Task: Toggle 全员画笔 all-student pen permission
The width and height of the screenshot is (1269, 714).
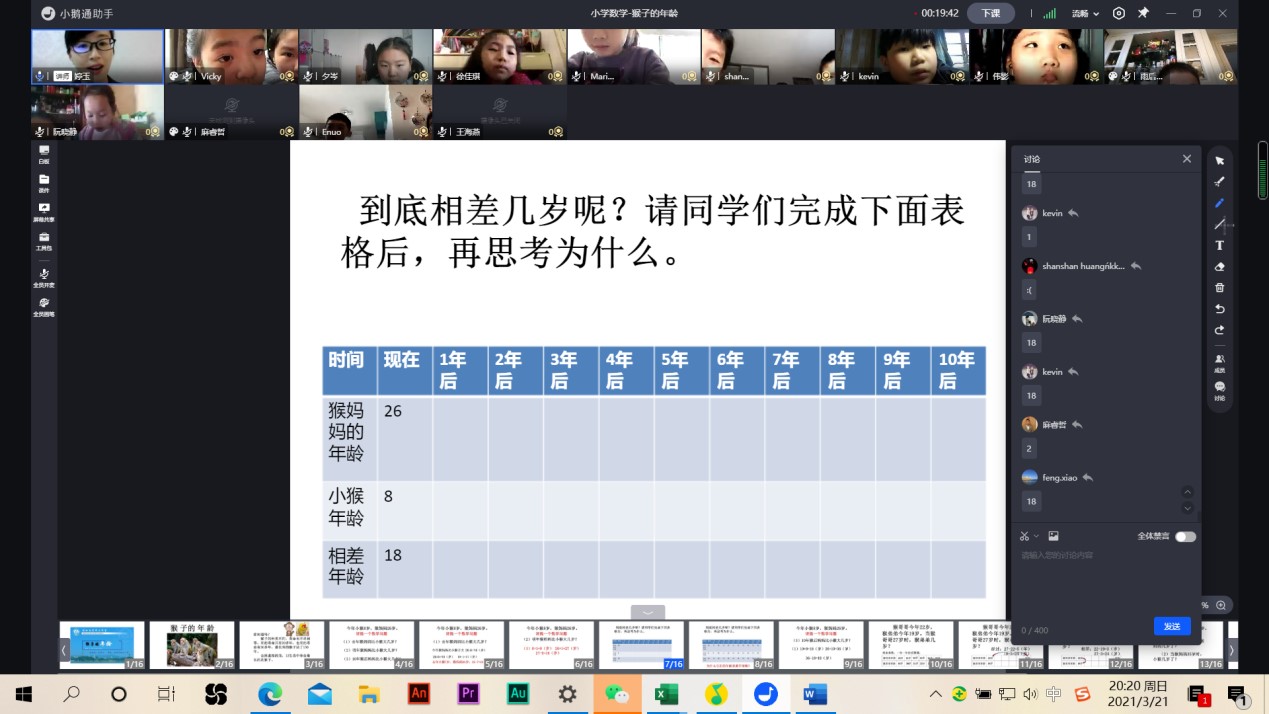Action: 44,306
